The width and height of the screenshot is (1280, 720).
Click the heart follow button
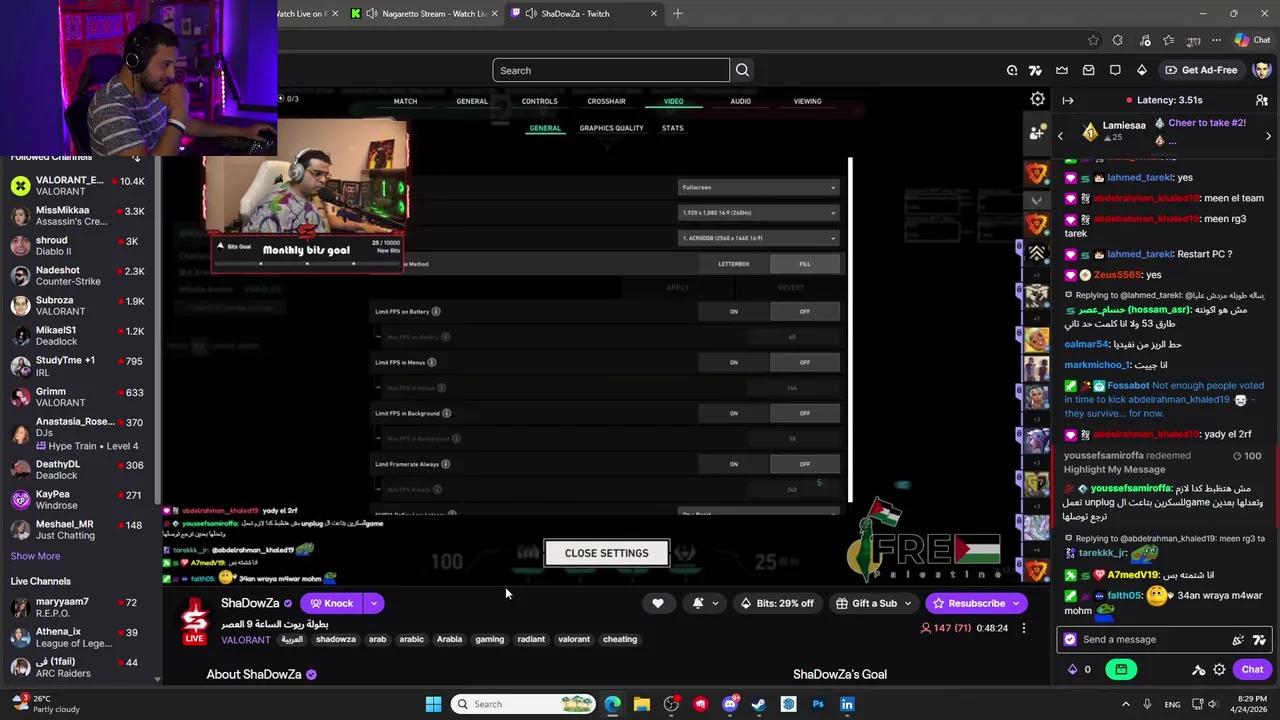(658, 603)
